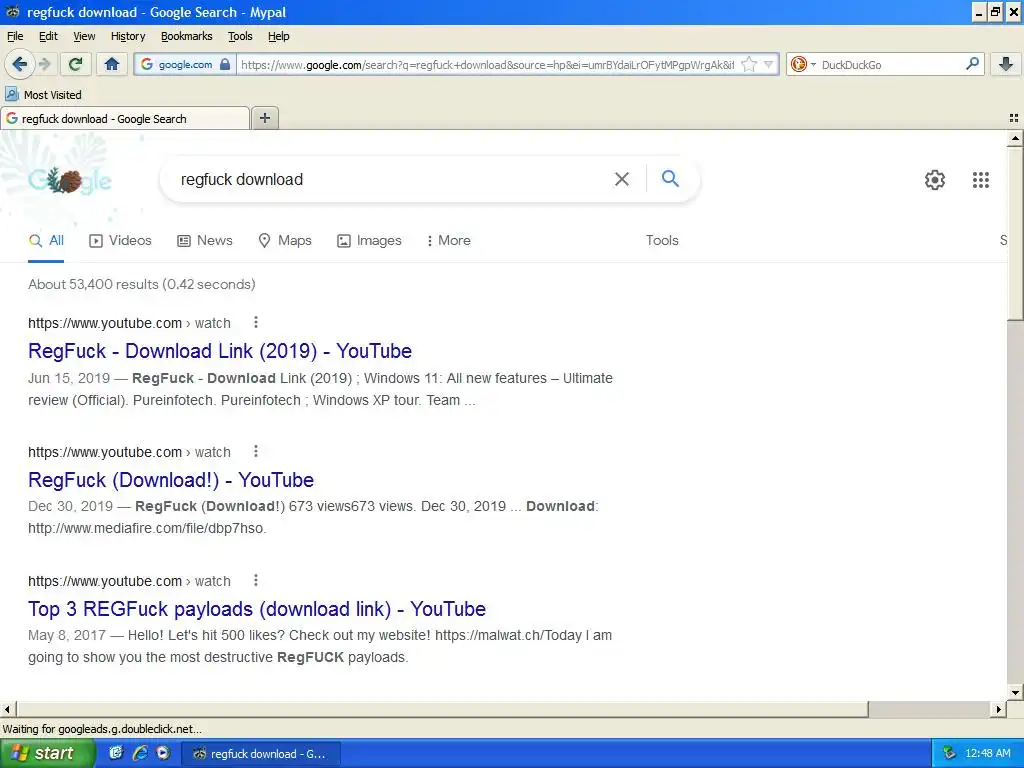Go back with the Back arrow button

[x=19, y=64]
